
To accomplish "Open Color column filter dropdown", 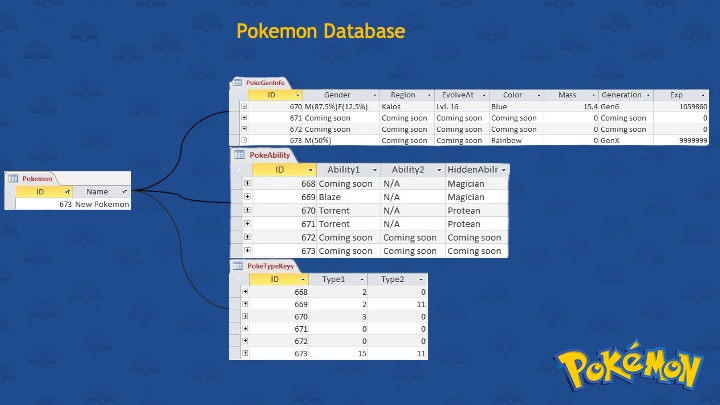I will click(x=539, y=96).
